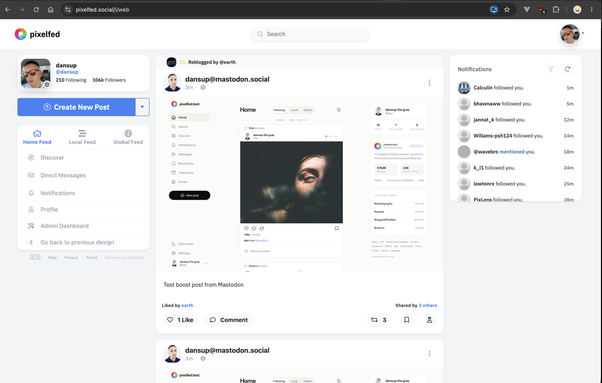
Task: Click the person icon beside the bookmark button
Action: coord(429,320)
